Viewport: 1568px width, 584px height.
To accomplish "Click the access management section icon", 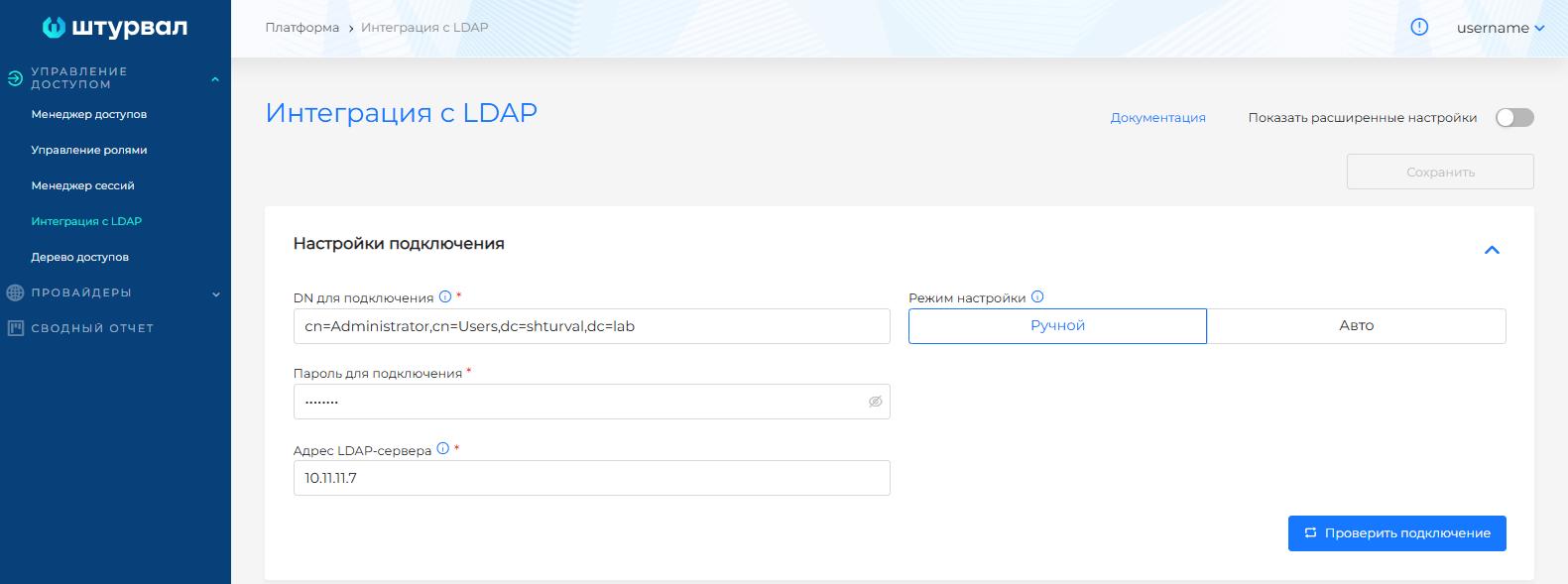I will click(15, 78).
